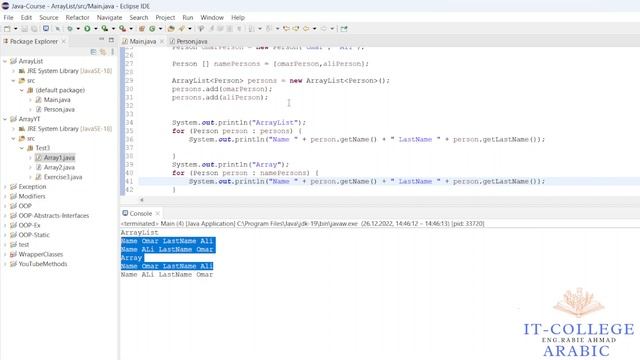Viewport: 640px width, 360px height.
Task: Close the Main.java editor tab
Action: pos(162,41)
